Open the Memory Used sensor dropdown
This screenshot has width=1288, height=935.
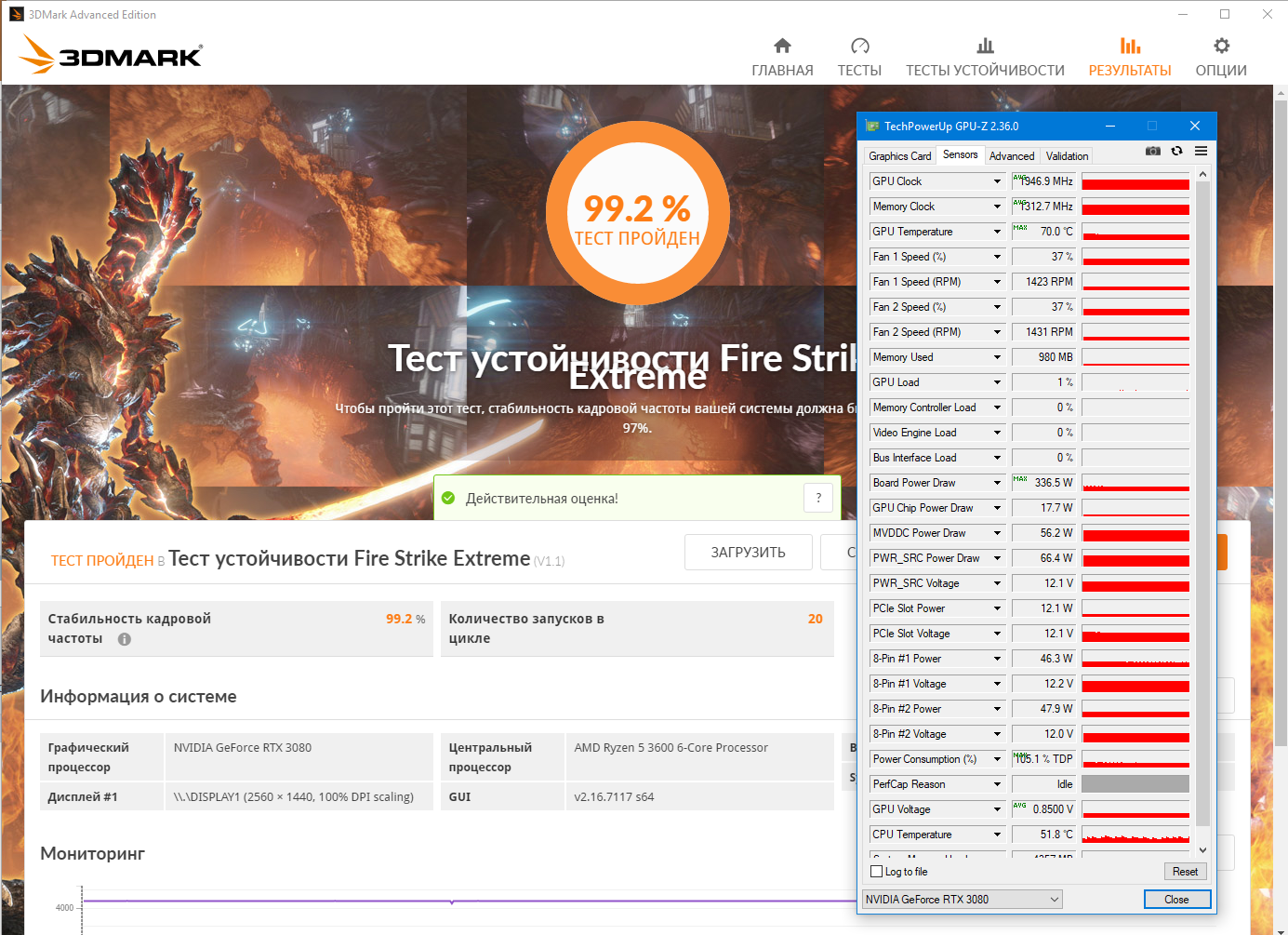pyautogui.click(x=997, y=357)
